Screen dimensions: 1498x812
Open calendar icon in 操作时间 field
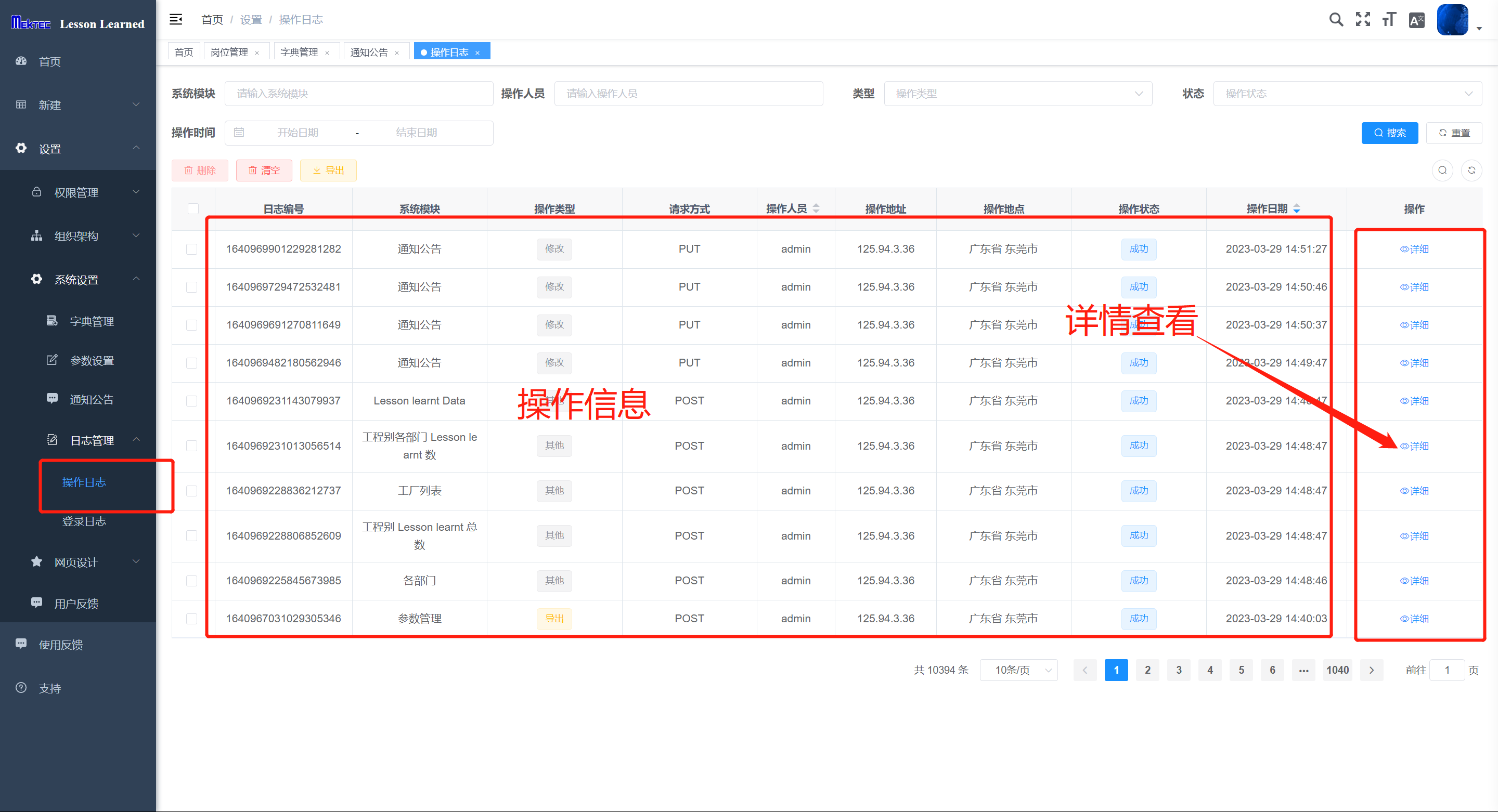pyautogui.click(x=239, y=133)
